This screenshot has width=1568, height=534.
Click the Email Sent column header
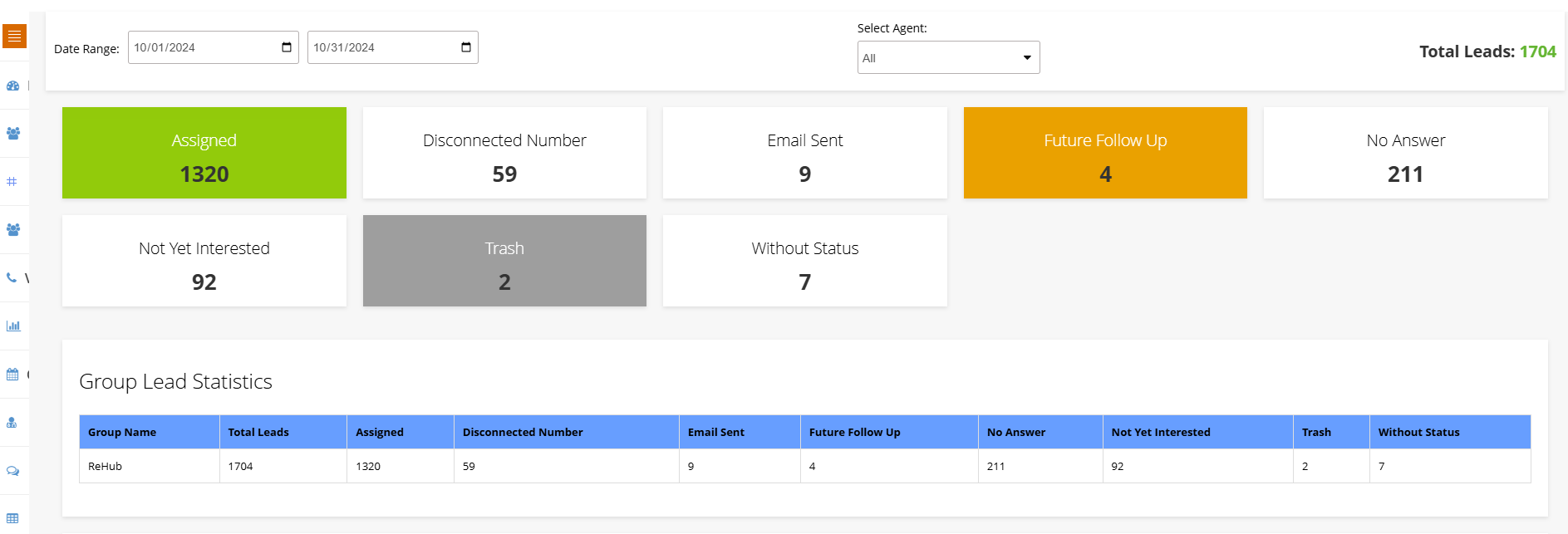click(740, 432)
